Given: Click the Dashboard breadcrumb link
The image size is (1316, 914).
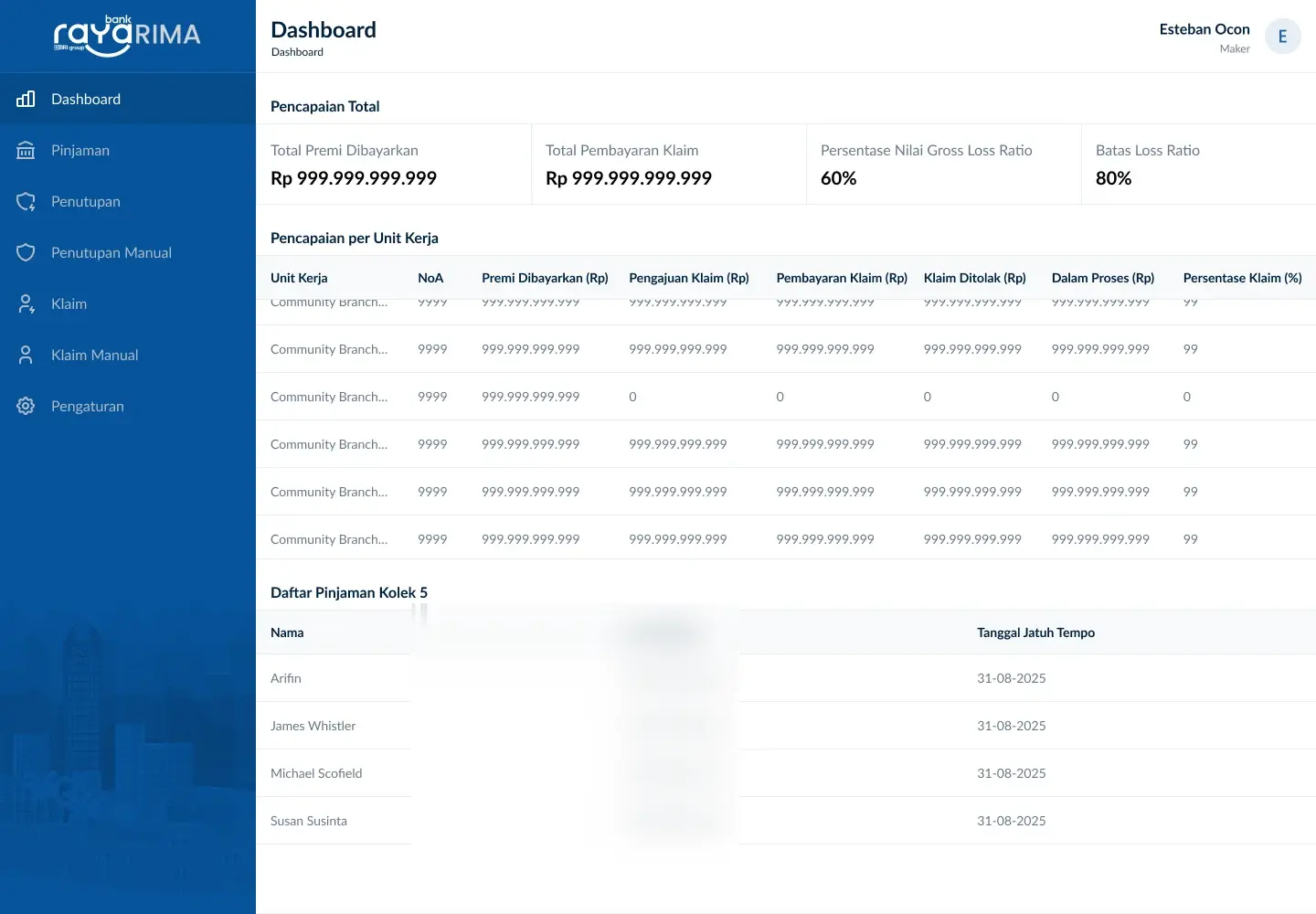Looking at the screenshot, I should 297,52.
